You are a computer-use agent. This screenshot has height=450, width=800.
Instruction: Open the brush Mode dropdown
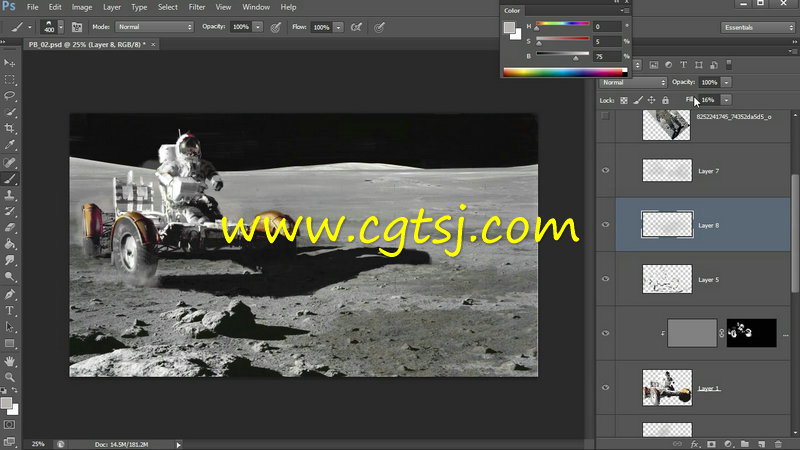pyautogui.click(x=155, y=27)
